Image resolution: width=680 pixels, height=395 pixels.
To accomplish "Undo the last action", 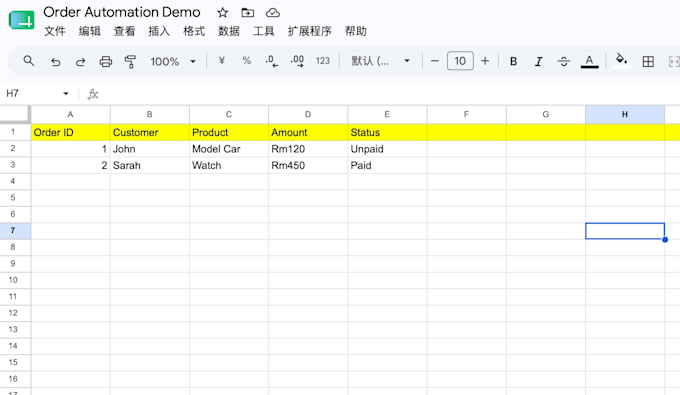I will (x=56, y=62).
